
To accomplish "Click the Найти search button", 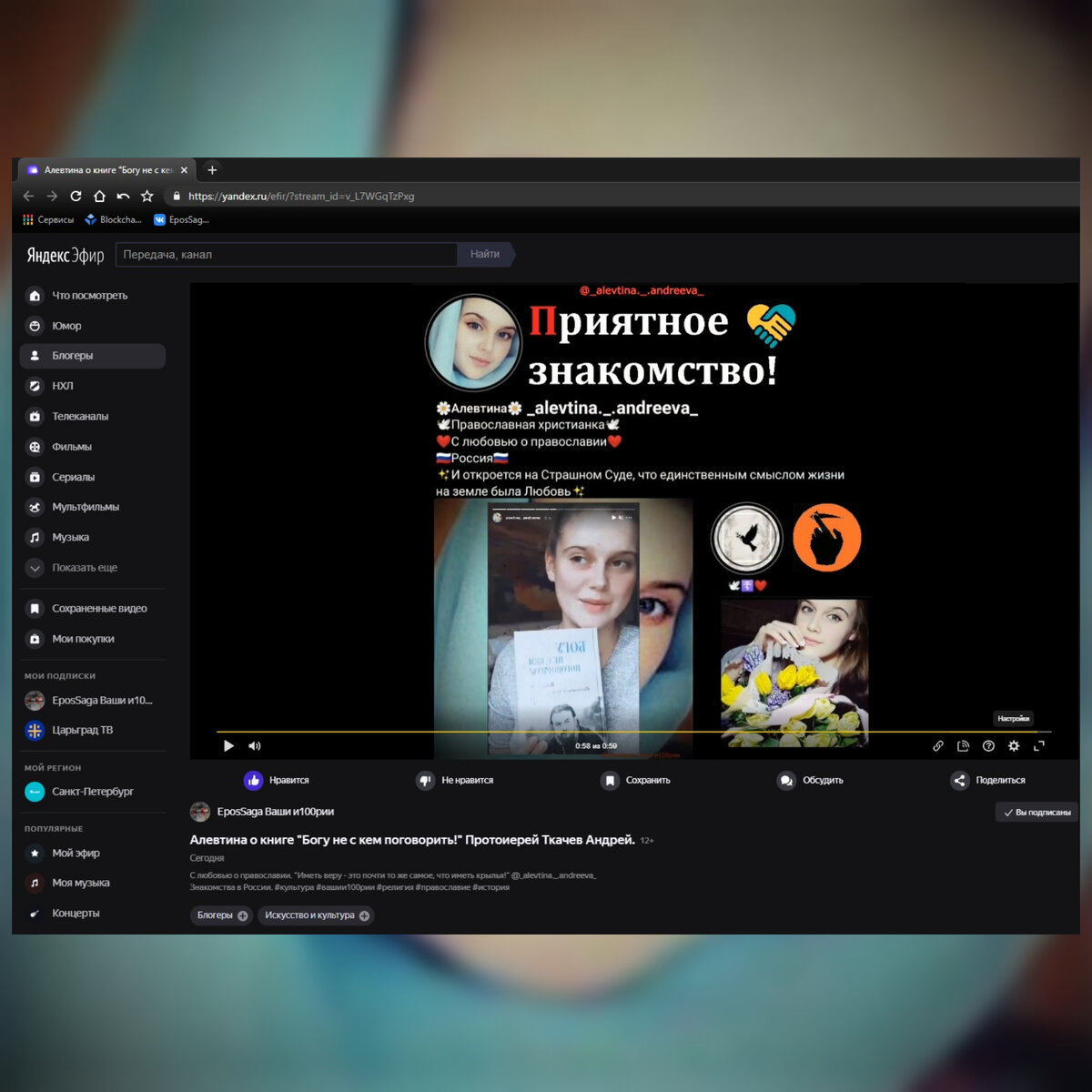I will coord(485,255).
